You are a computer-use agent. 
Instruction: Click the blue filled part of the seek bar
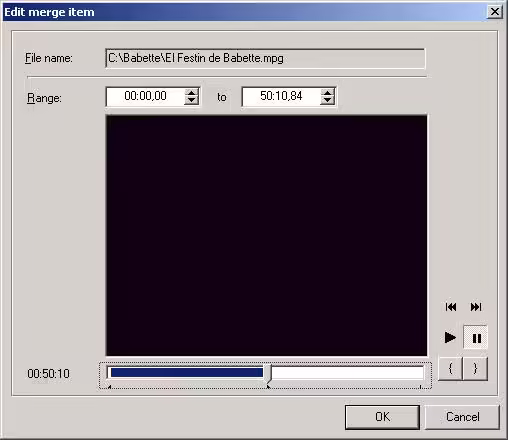(187, 373)
